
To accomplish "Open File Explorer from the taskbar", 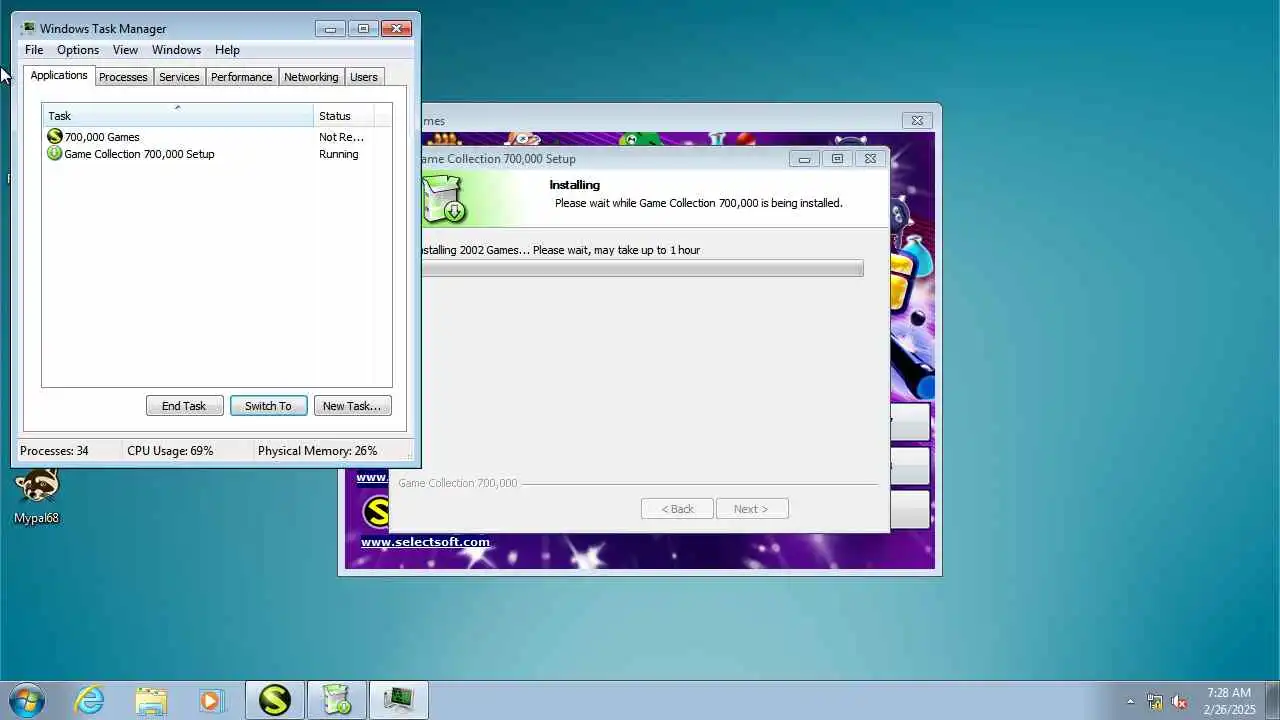I will 151,700.
